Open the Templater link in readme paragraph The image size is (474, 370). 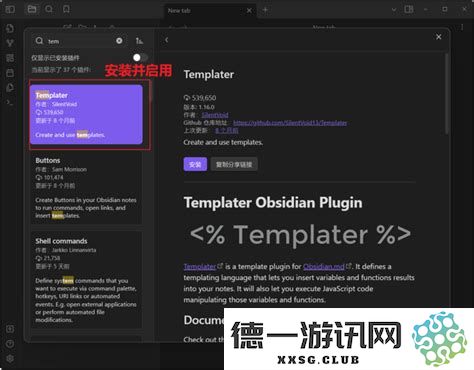(200, 267)
